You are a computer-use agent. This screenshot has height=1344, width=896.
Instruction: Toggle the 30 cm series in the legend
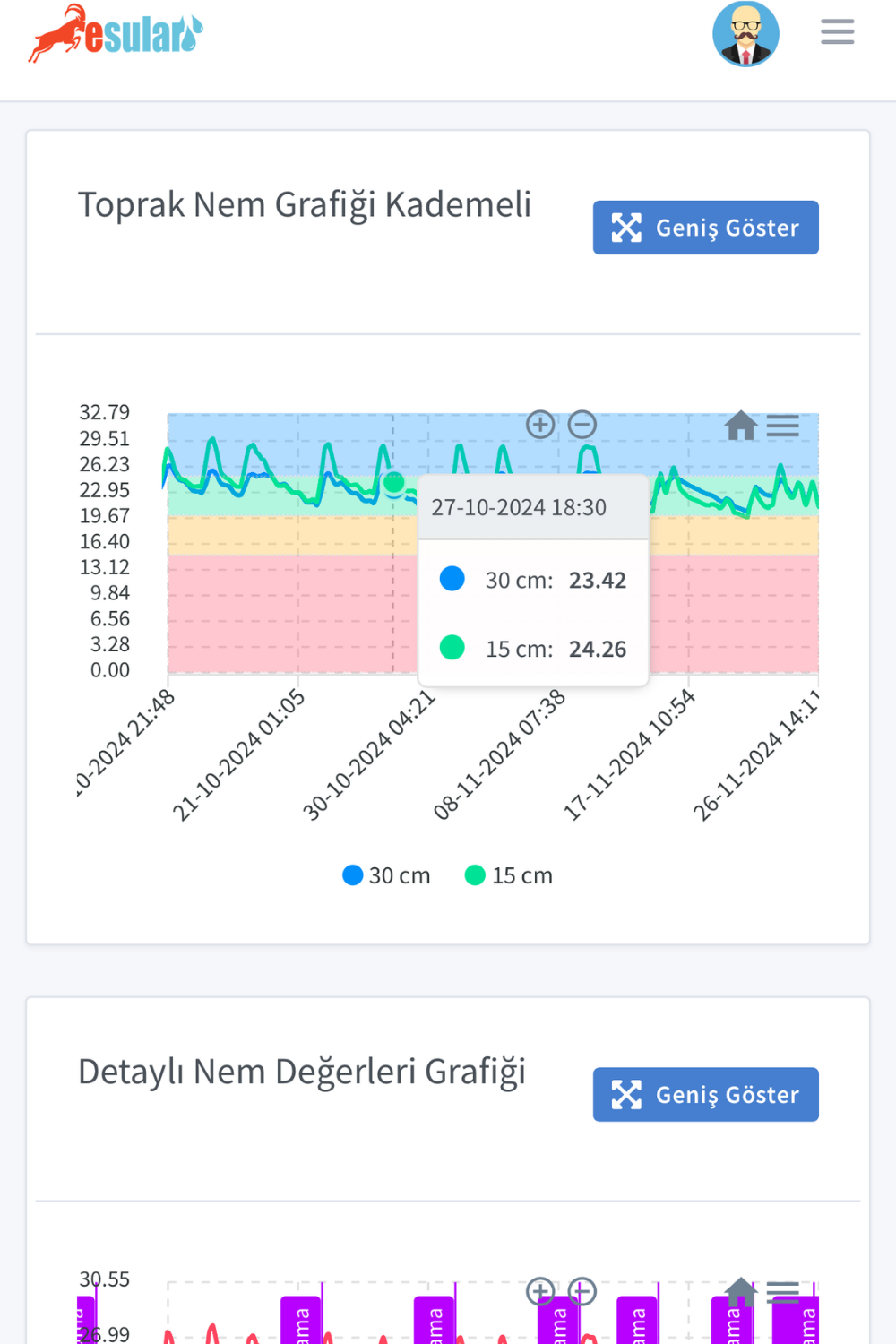point(385,875)
